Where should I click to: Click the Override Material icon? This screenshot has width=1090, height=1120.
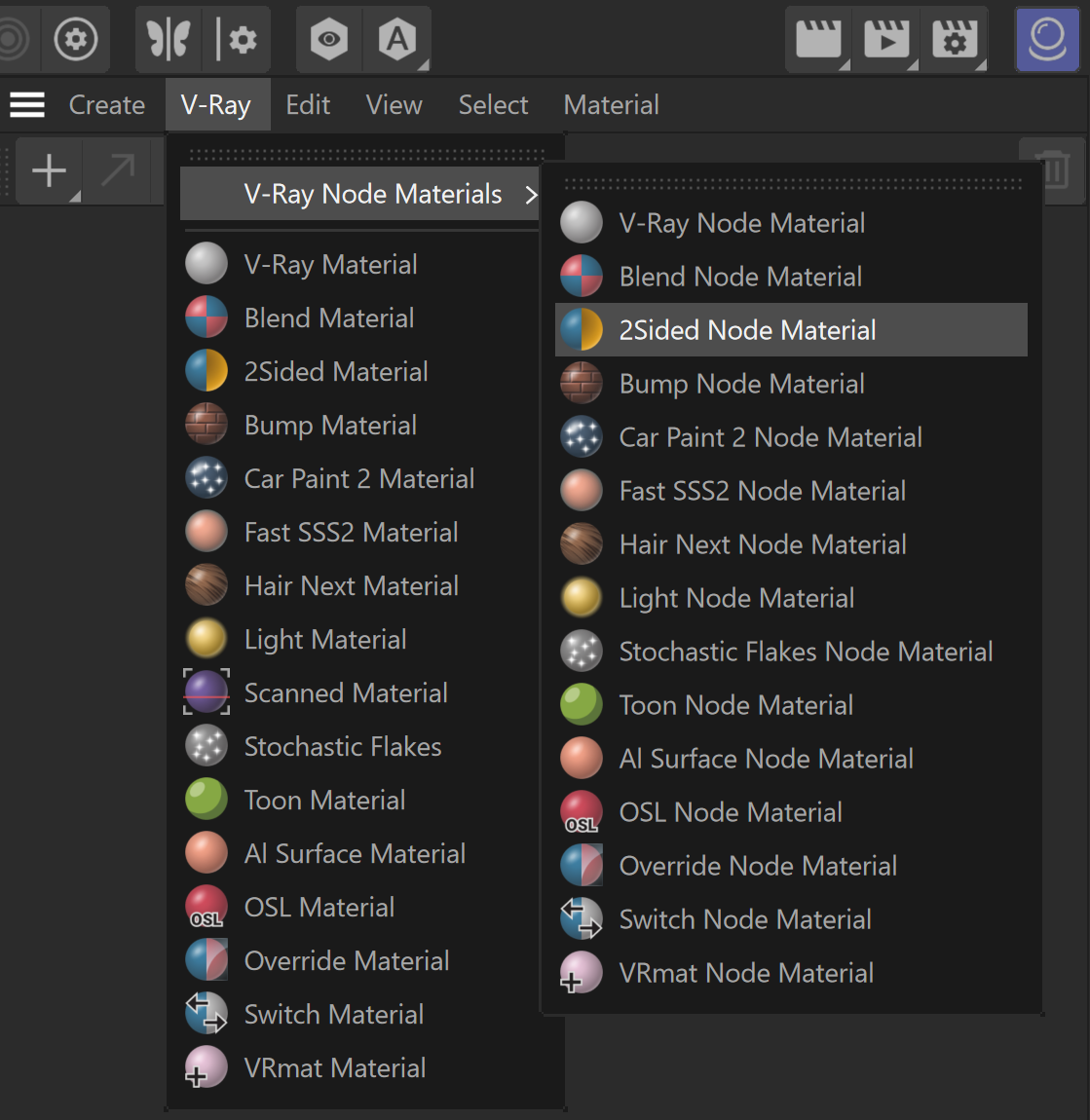(x=207, y=960)
